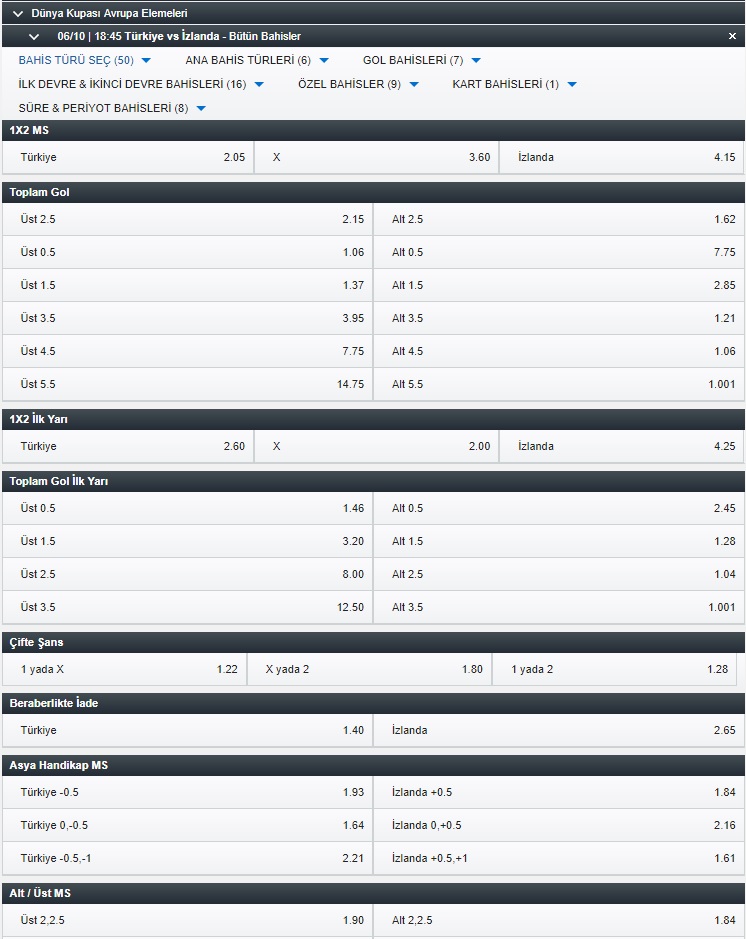Close the Türkiye vs İzlanda bets panel
The height and width of the screenshot is (939, 746).
tap(732, 36)
